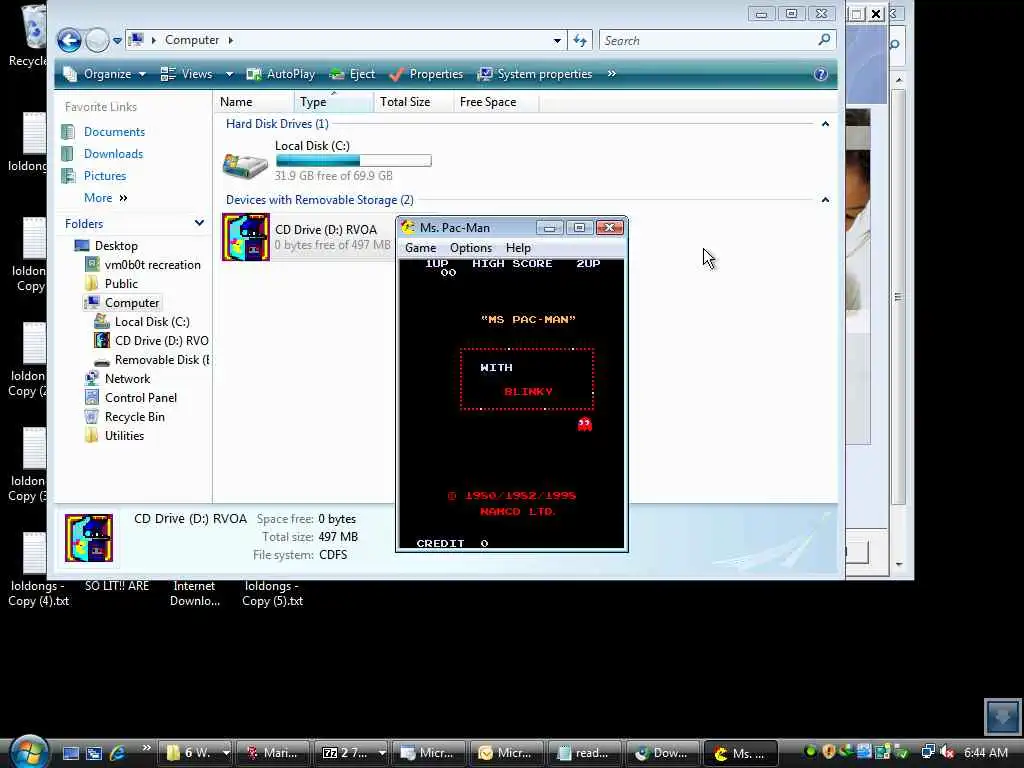Select the Local Disk (C:) drive icon
The height and width of the screenshot is (768, 1024).
[245, 165]
